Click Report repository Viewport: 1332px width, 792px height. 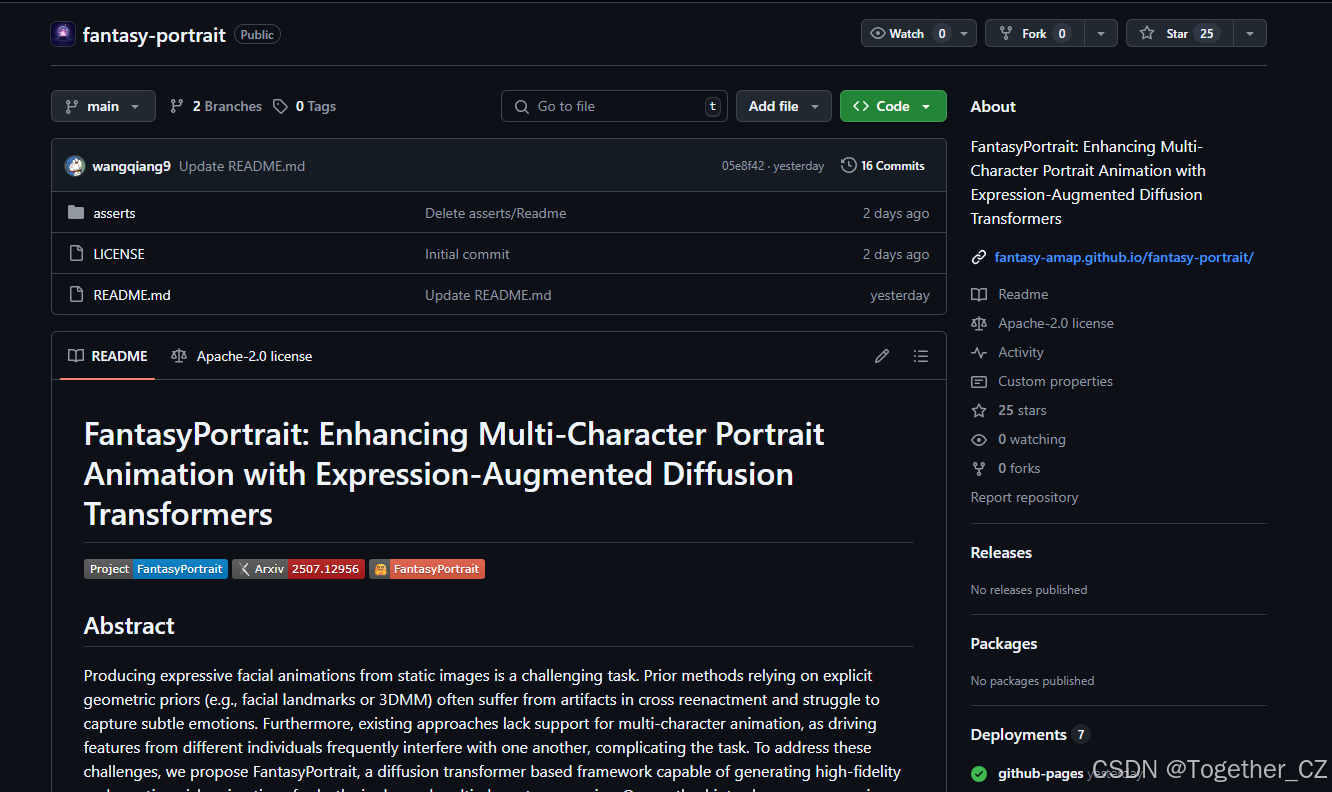click(x=1024, y=497)
